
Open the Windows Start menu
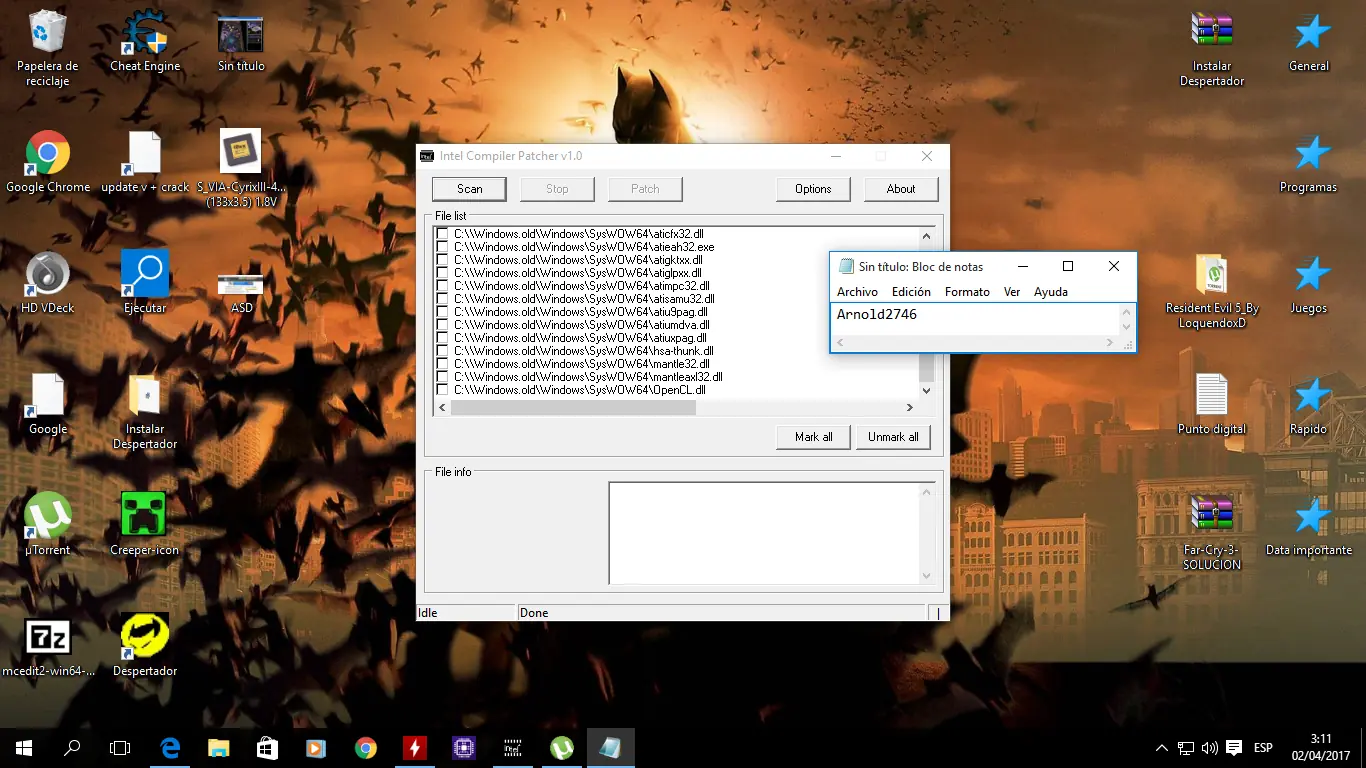coord(24,747)
